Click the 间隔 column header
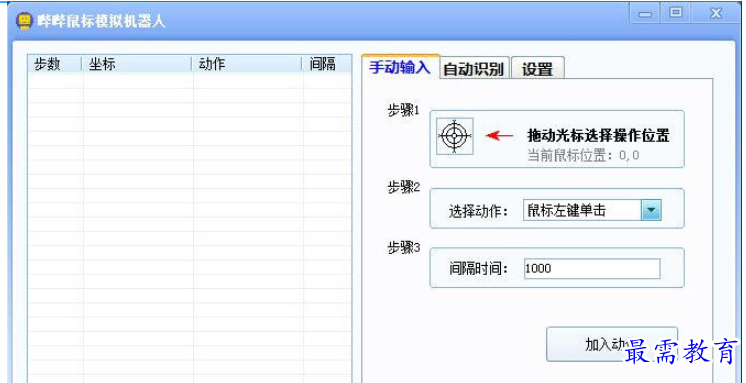 327,64
